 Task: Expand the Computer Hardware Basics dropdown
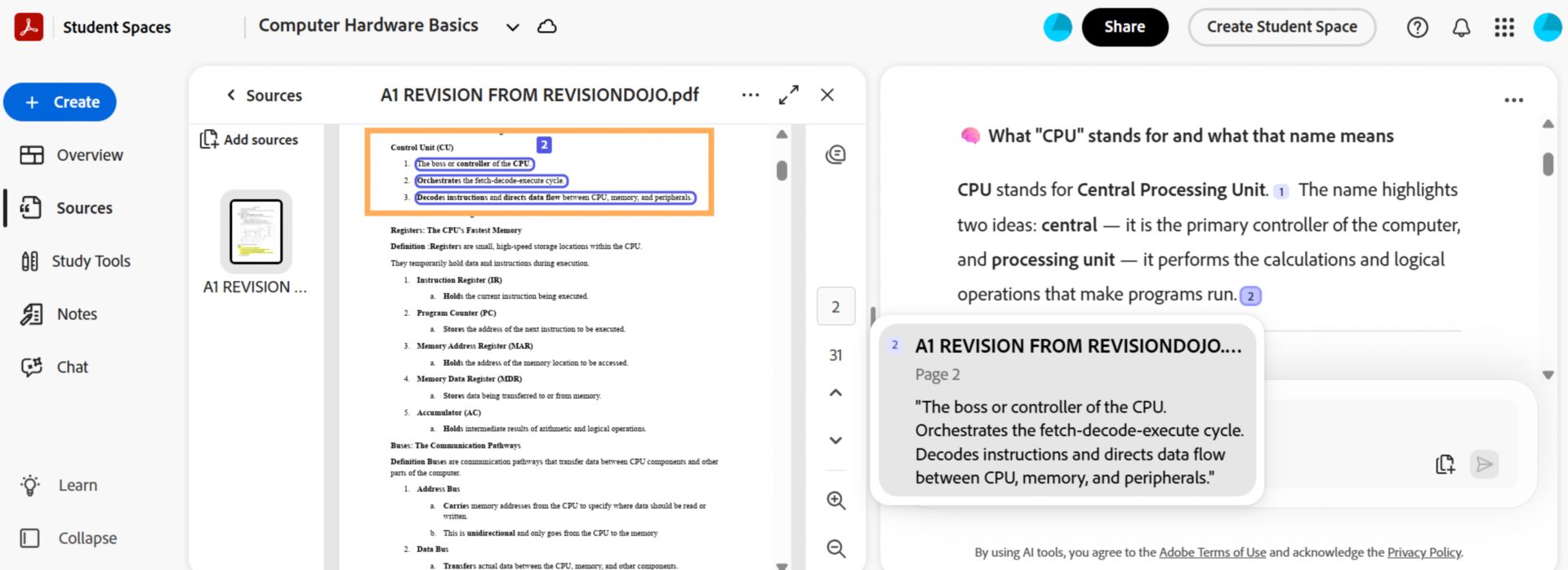click(512, 27)
